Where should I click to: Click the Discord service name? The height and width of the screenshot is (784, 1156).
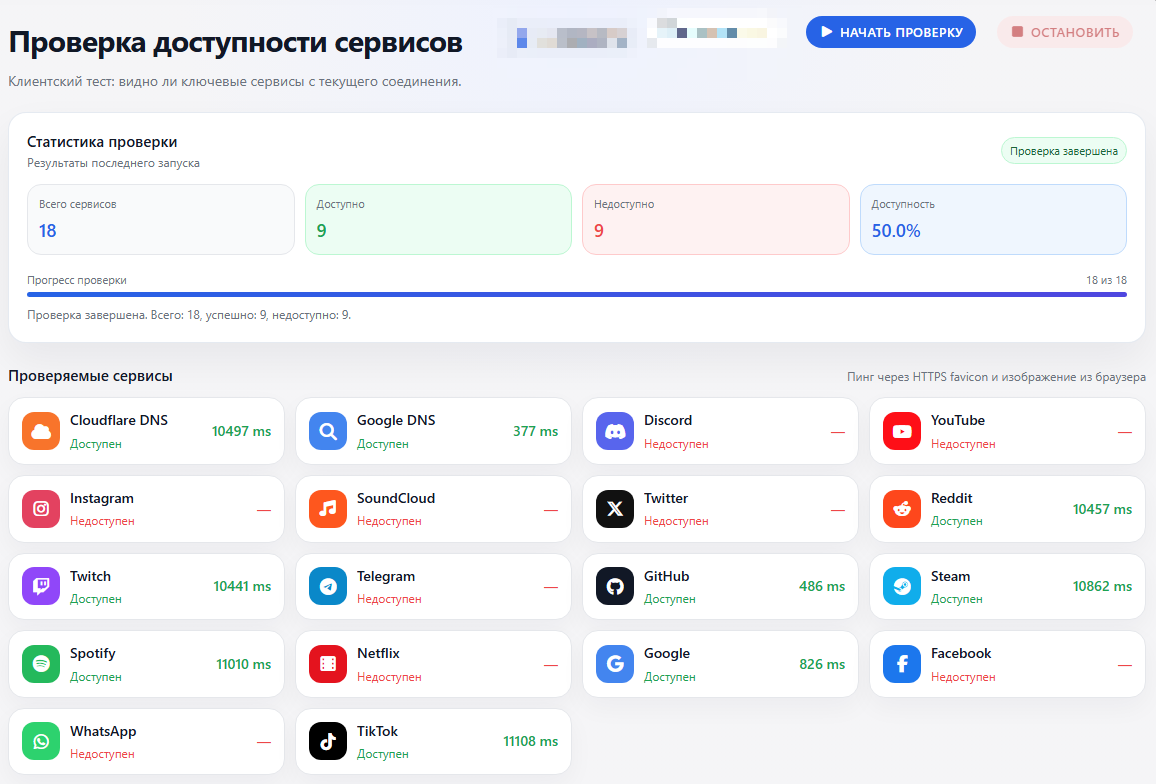pos(668,420)
